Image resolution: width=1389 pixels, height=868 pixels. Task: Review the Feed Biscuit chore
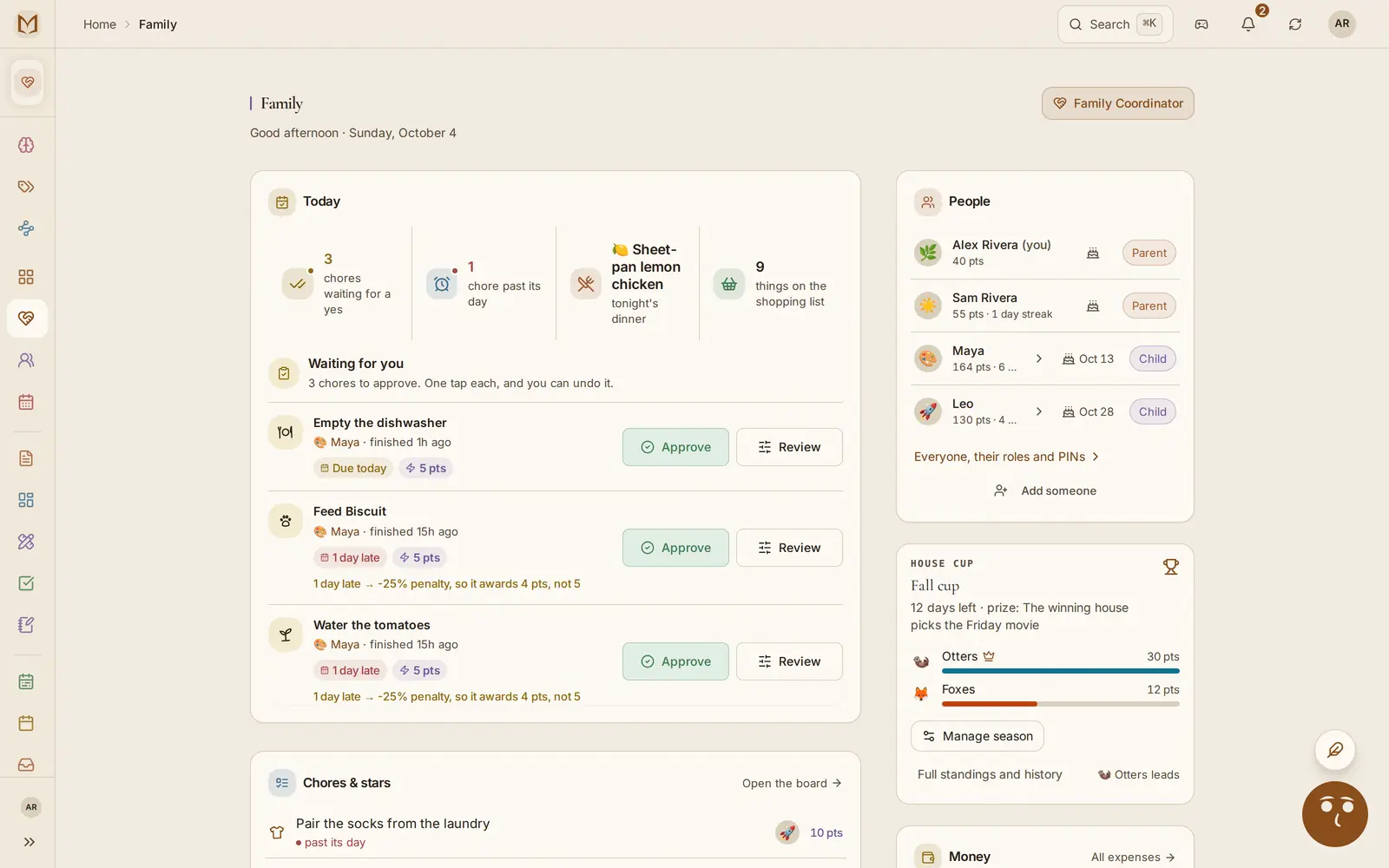tap(789, 548)
